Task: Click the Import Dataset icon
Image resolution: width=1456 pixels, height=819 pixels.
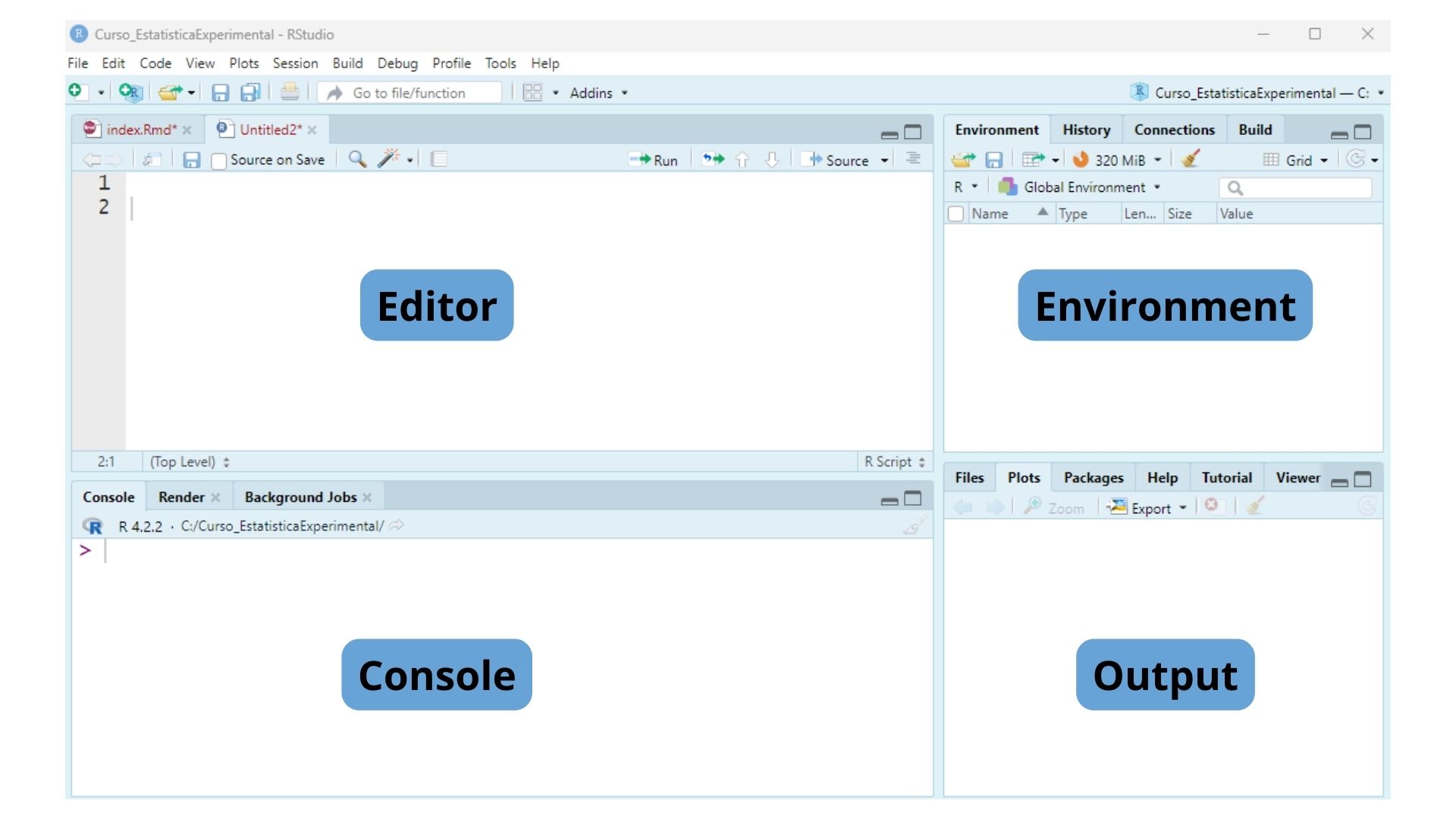Action: point(1034,159)
